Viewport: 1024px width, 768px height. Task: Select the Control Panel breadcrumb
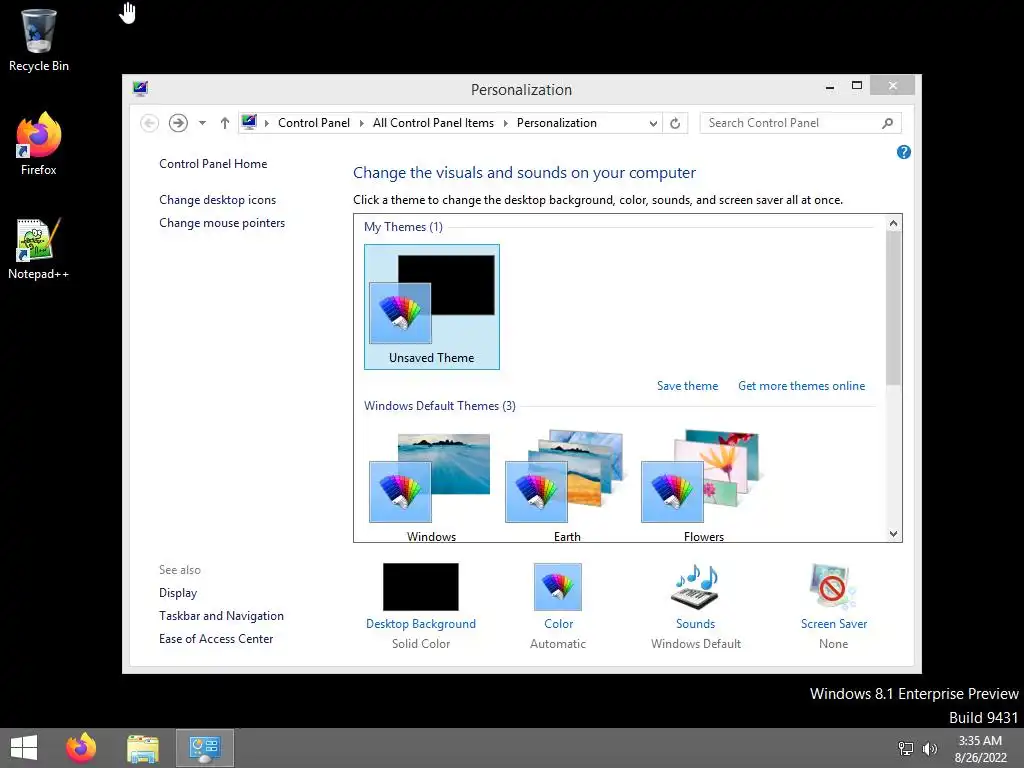tap(313, 123)
